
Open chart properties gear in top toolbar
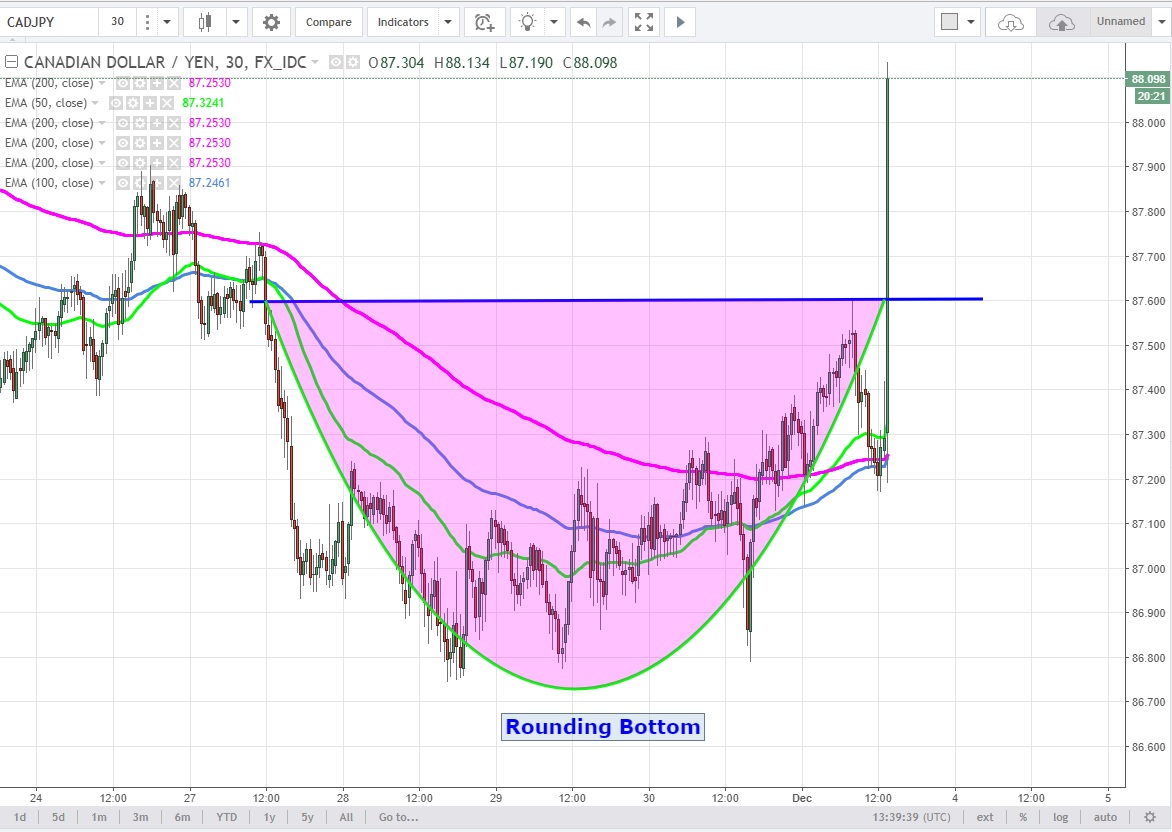pos(271,22)
